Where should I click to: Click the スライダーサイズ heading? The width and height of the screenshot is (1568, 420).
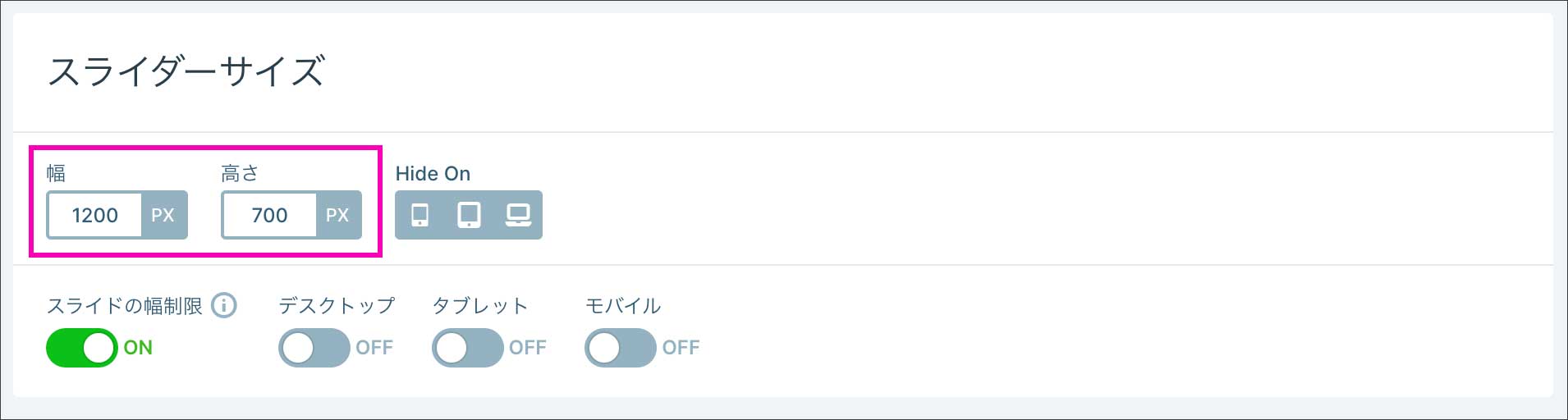point(186,71)
